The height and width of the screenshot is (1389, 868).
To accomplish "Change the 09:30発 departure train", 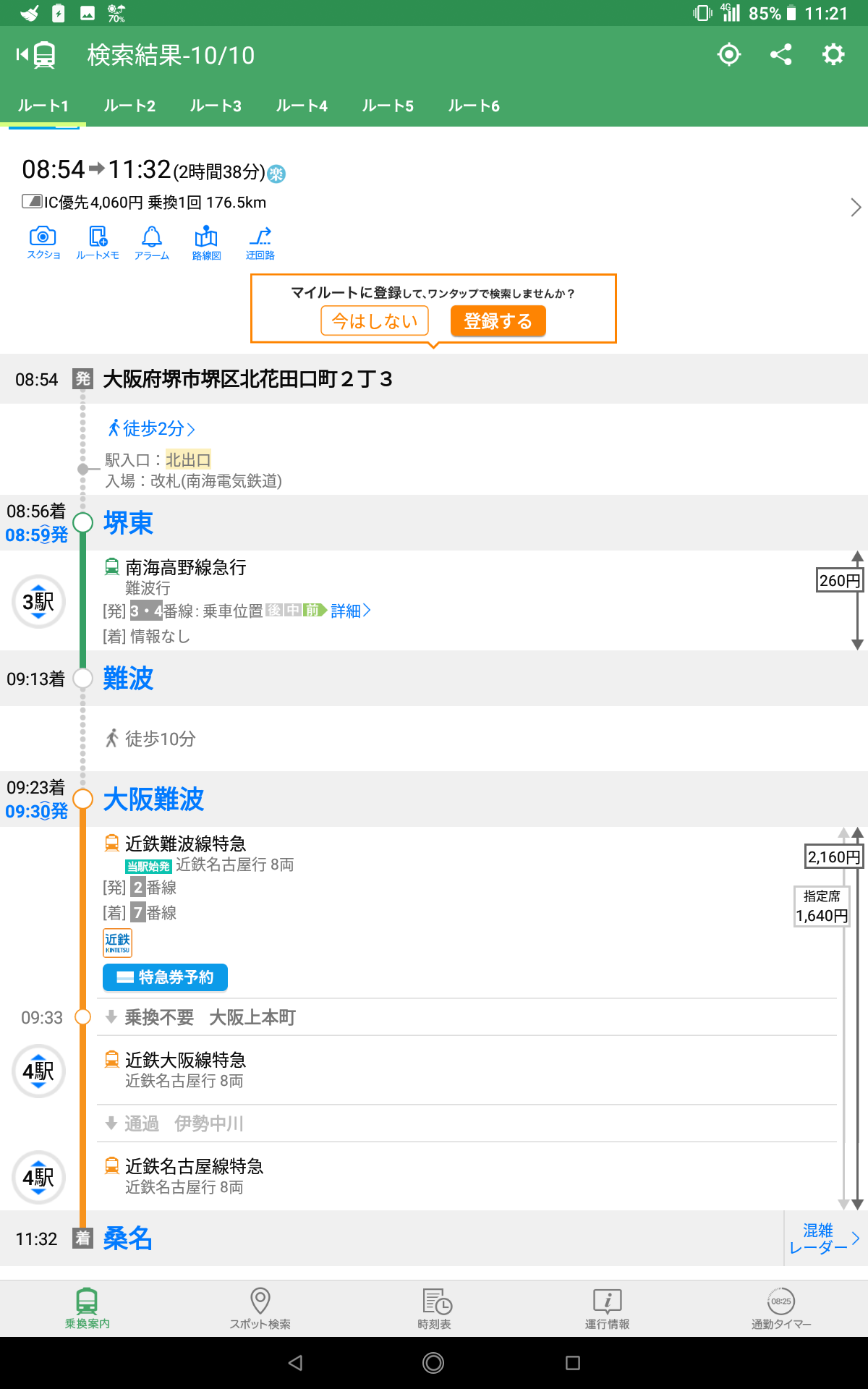I will pos(36,812).
